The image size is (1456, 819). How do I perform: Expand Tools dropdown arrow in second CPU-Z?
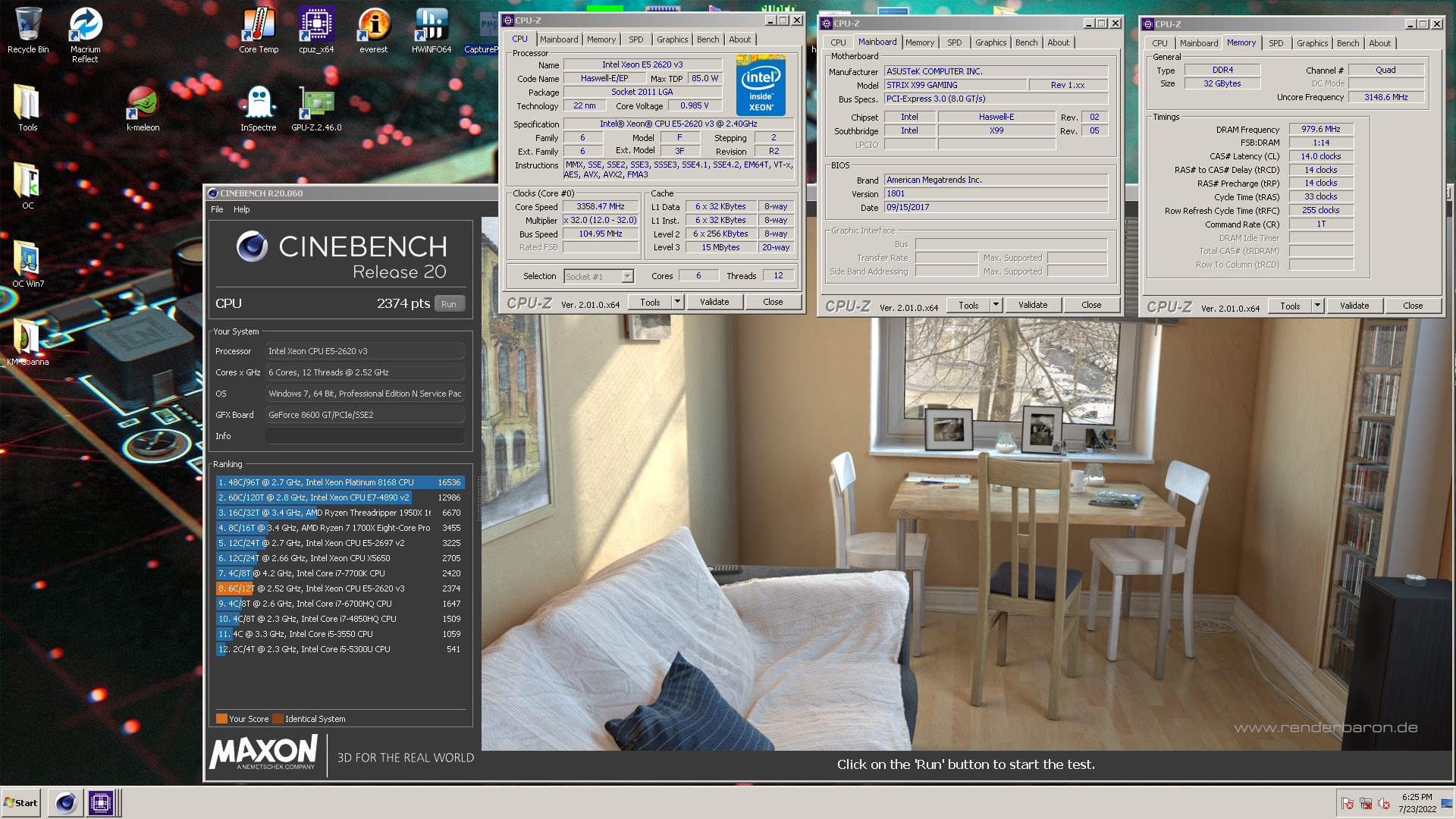tap(996, 305)
